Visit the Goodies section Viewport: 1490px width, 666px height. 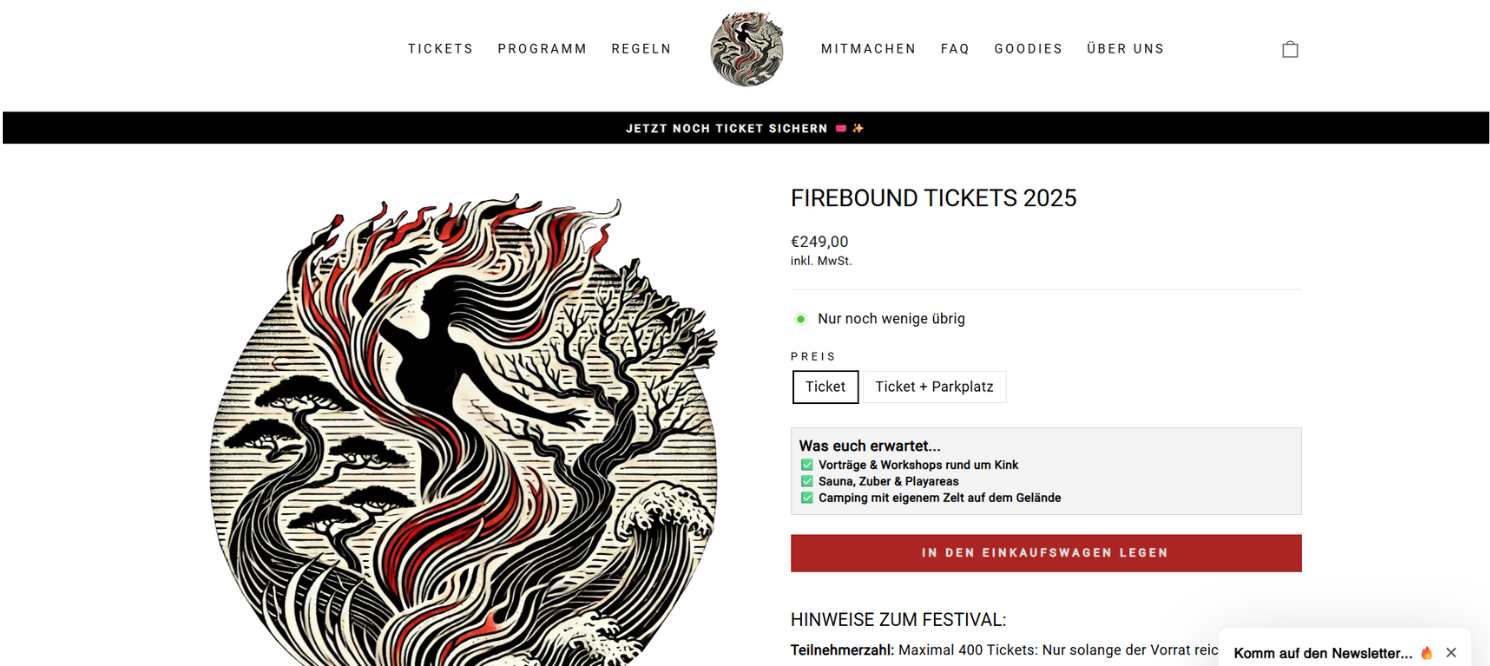pyautogui.click(x=1028, y=49)
